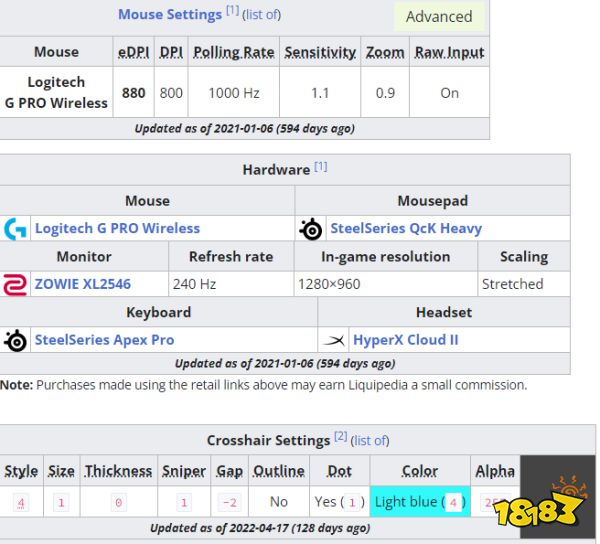Open the 'list of' link beside Crosshair Settings
600x544 pixels.
[x=370, y=441]
